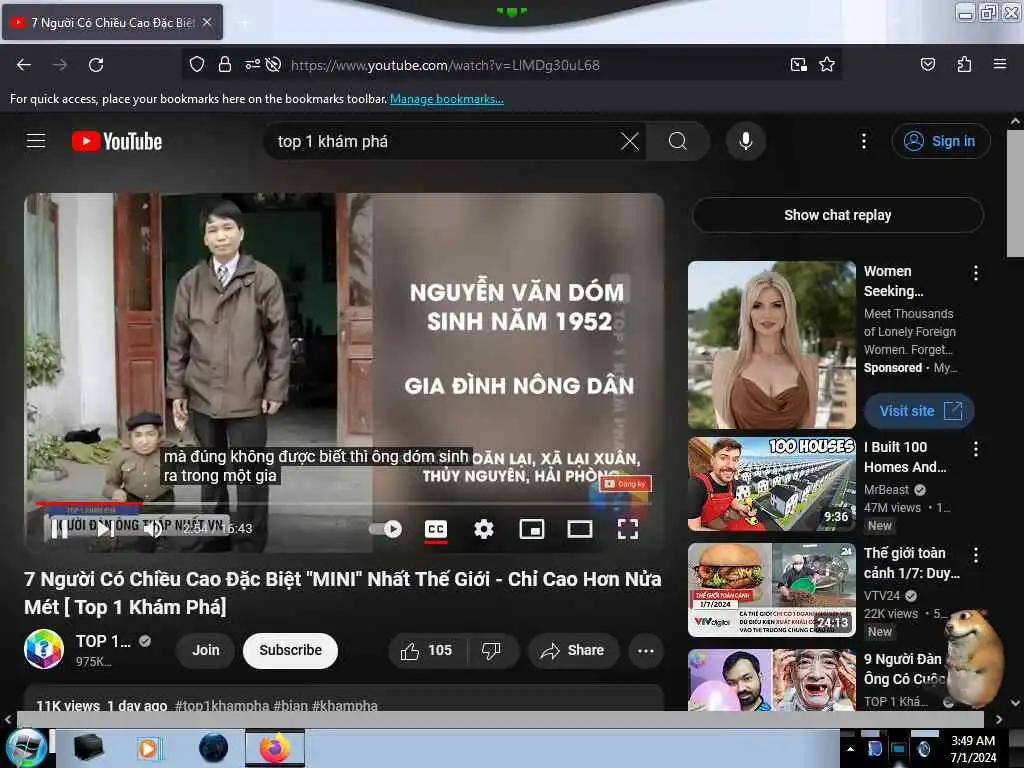Open Manage bookmarks link
This screenshot has width=1024, height=768.
tap(447, 99)
